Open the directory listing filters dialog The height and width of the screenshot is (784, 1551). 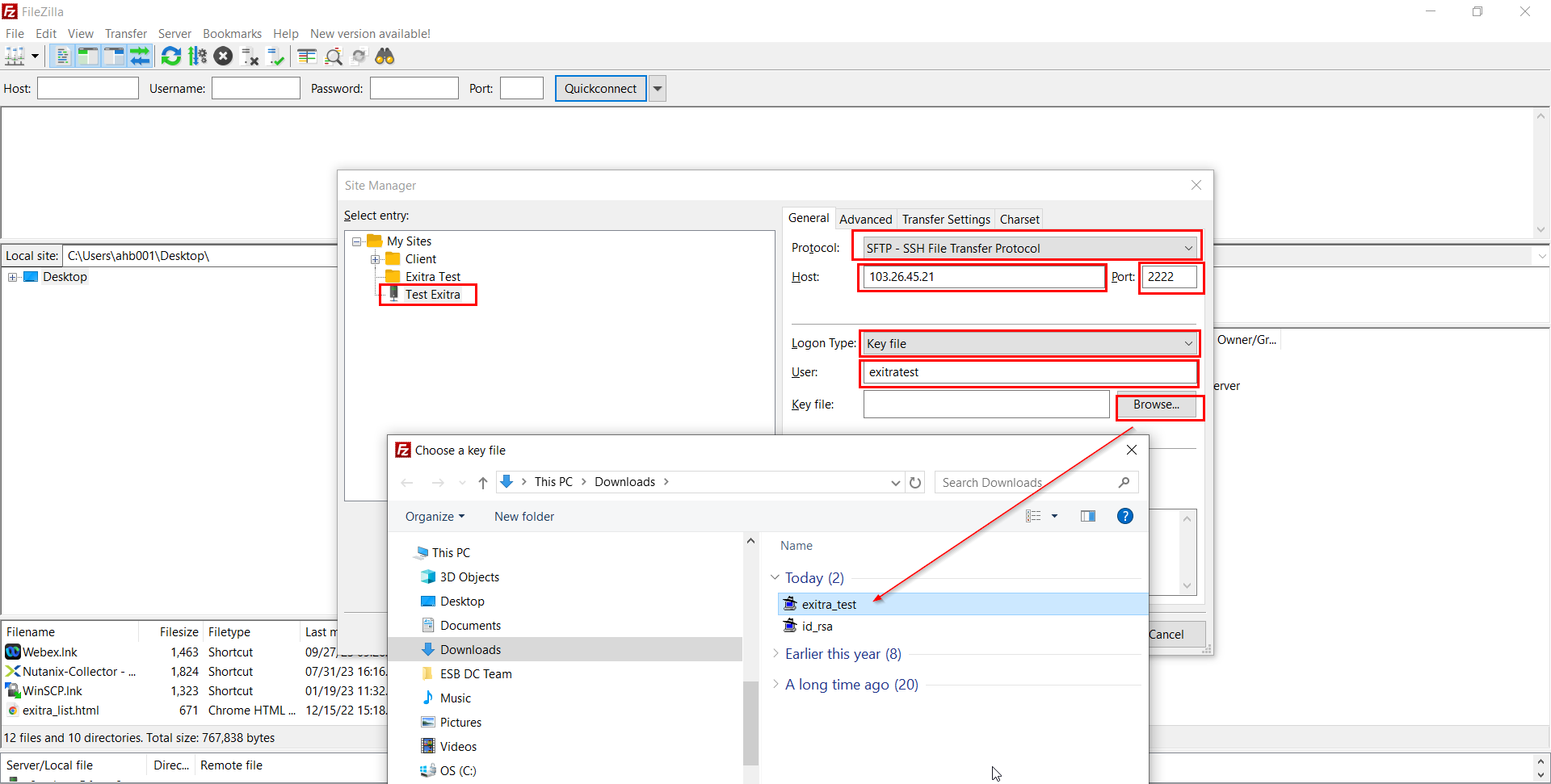coord(307,57)
